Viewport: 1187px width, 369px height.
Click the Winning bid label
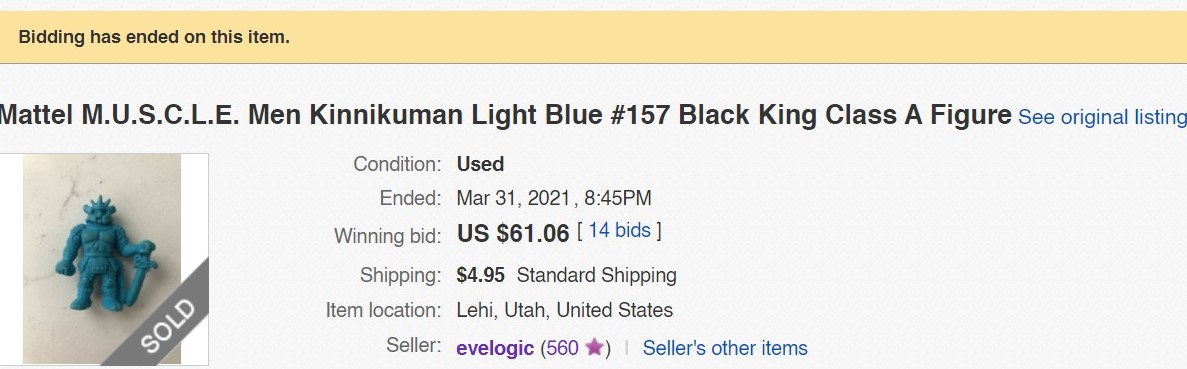[x=388, y=236]
